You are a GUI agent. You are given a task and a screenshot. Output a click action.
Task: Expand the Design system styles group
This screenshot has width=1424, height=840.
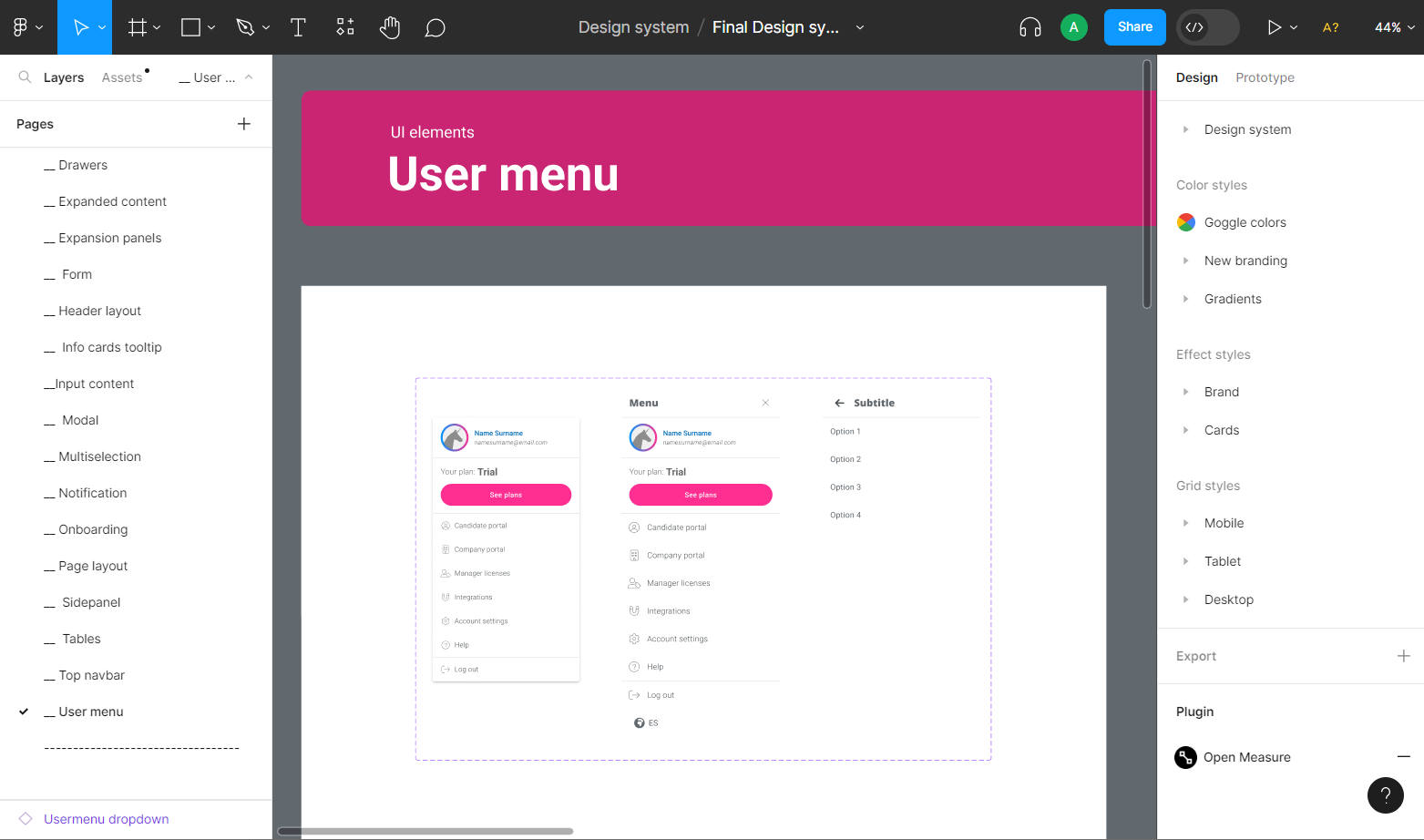[x=1185, y=129]
